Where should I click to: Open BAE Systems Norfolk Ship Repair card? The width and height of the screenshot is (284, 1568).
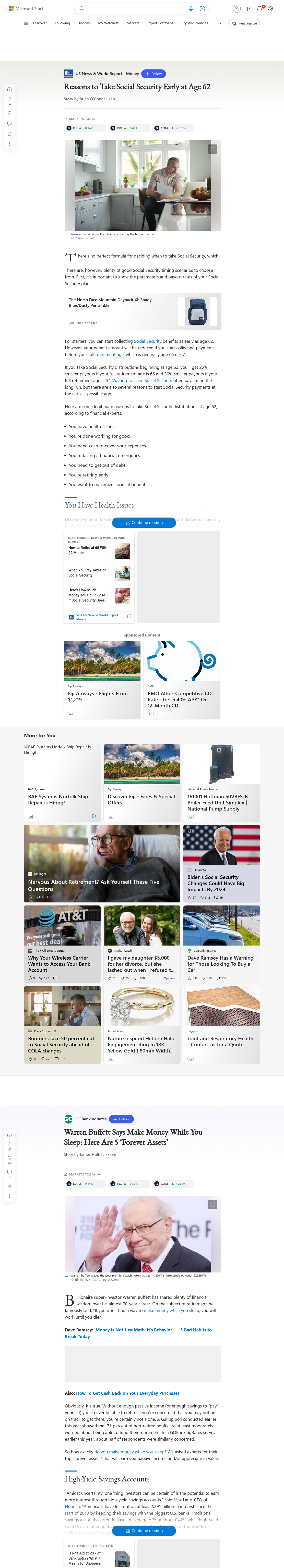point(62,783)
